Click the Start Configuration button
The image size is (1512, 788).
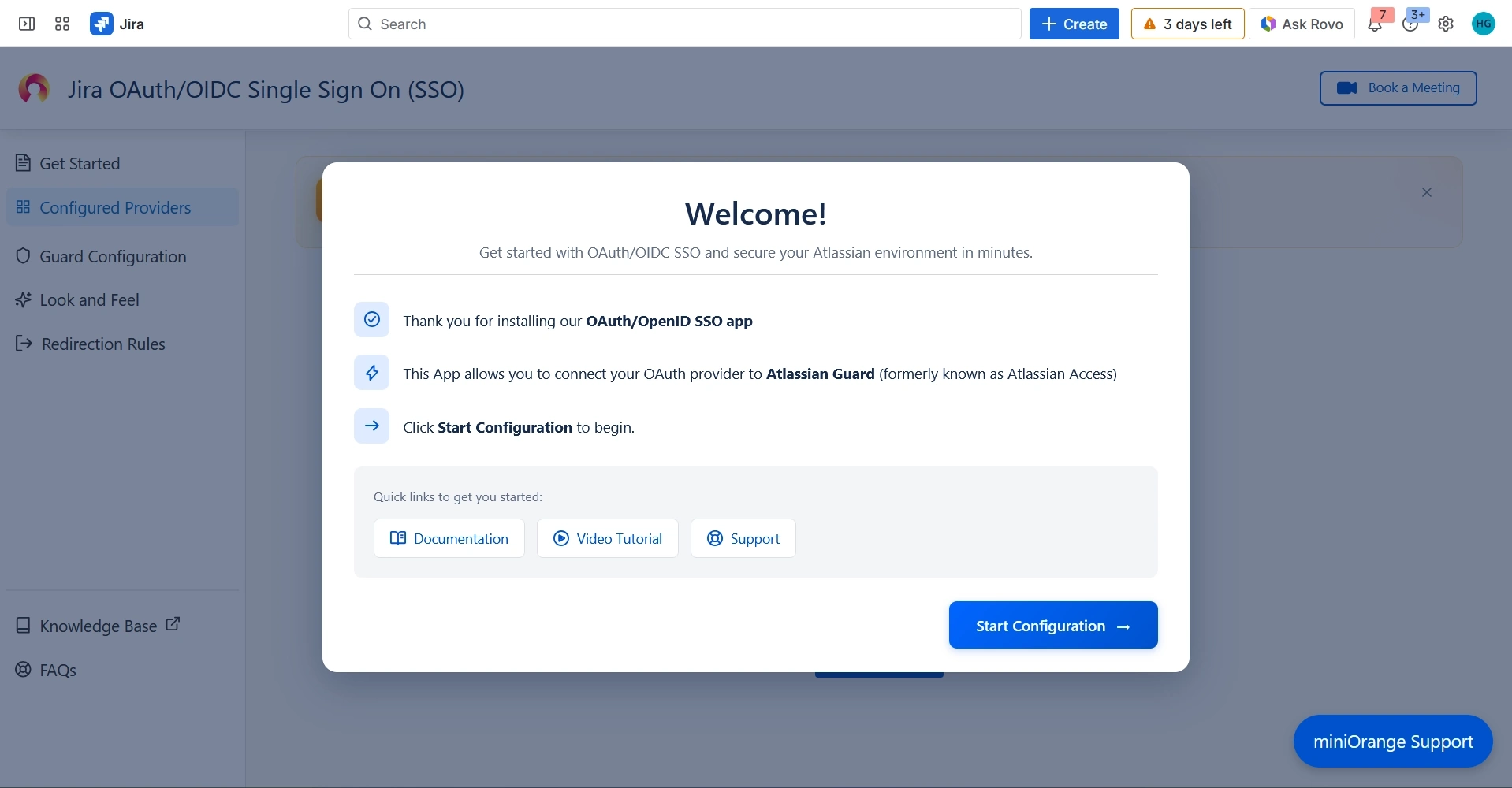[1053, 625]
